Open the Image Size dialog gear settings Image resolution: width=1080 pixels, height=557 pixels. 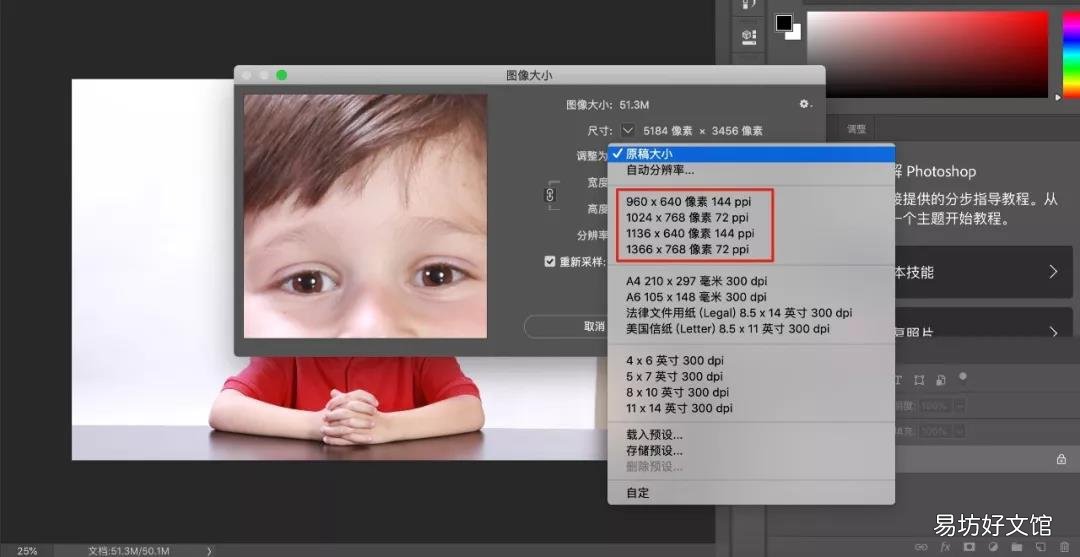click(x=804, y=105)
